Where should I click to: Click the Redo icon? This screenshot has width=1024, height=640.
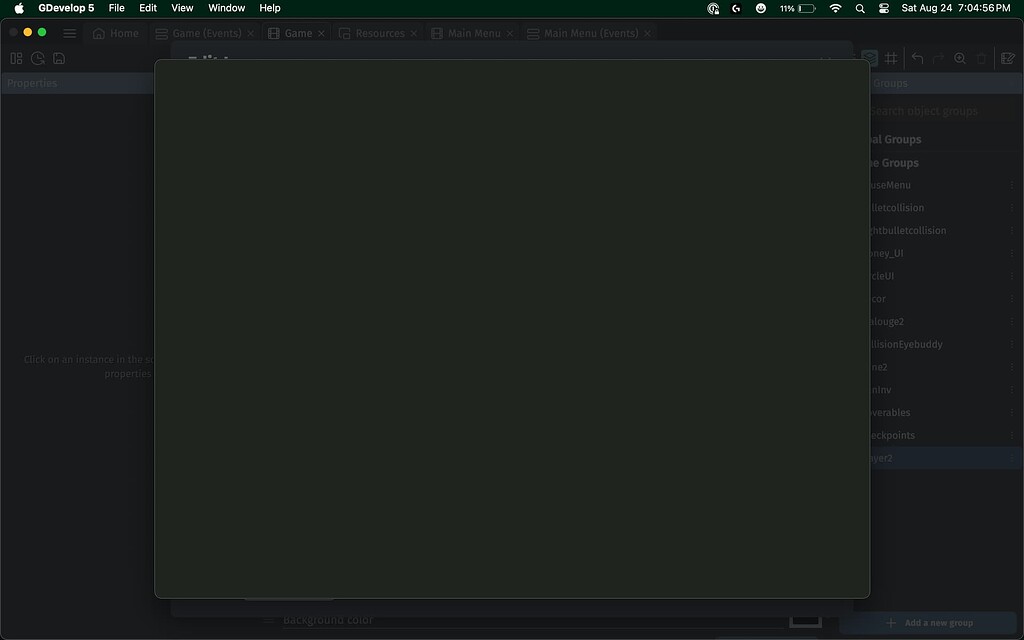coord(938,58)
